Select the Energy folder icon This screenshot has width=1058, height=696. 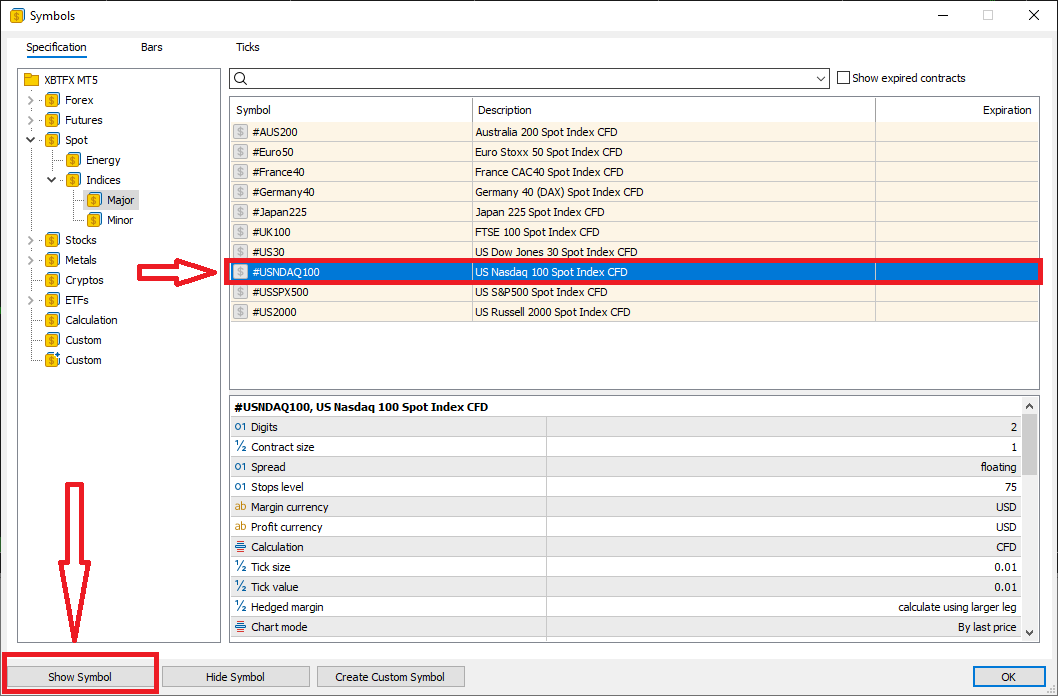73,160
